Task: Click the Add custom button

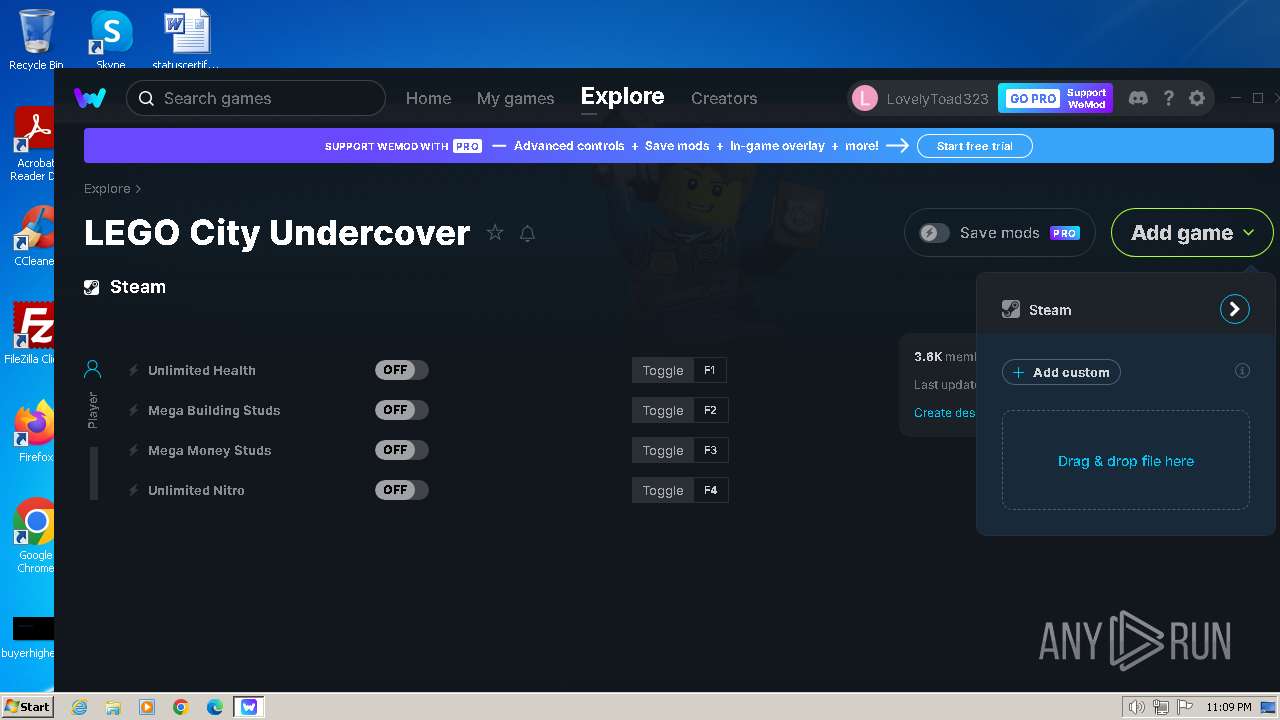Action: point(1061,372)
